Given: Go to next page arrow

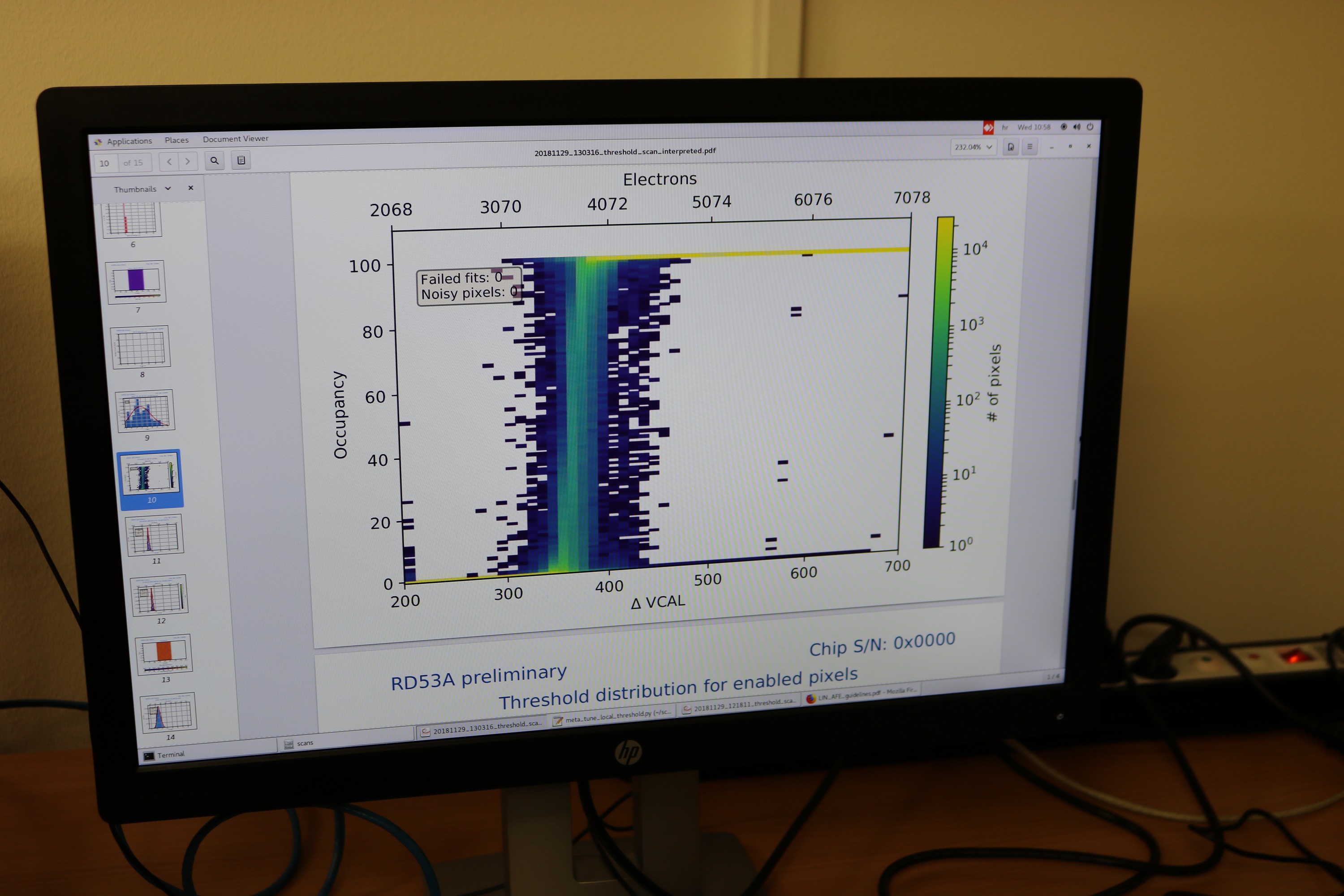Looking at the screenshot, I should click(187, 162).
